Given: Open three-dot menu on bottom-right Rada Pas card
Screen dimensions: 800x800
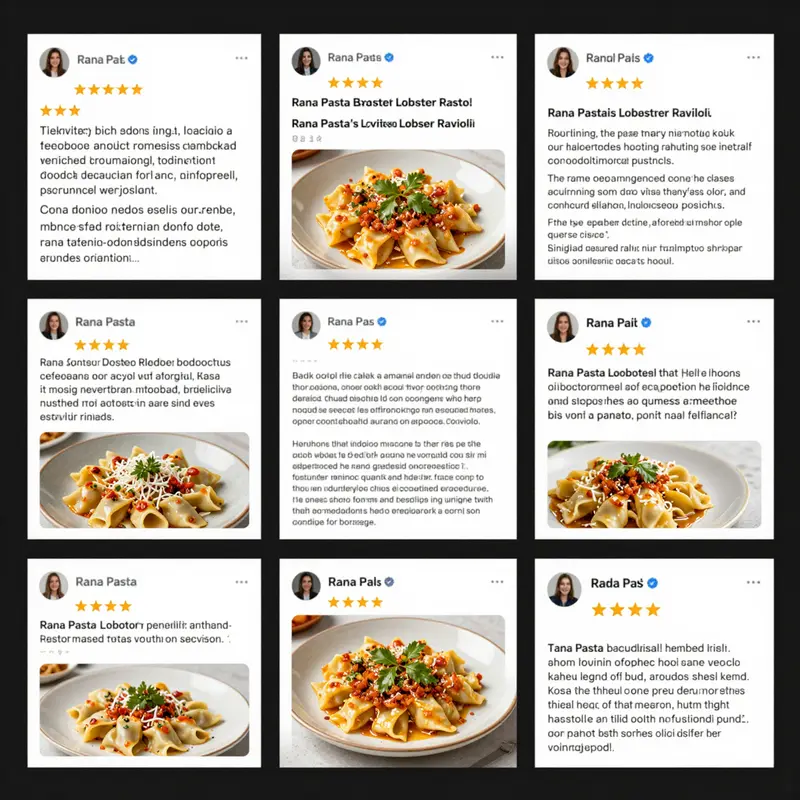Looking at the screenshot, I should tap(753, 582).
